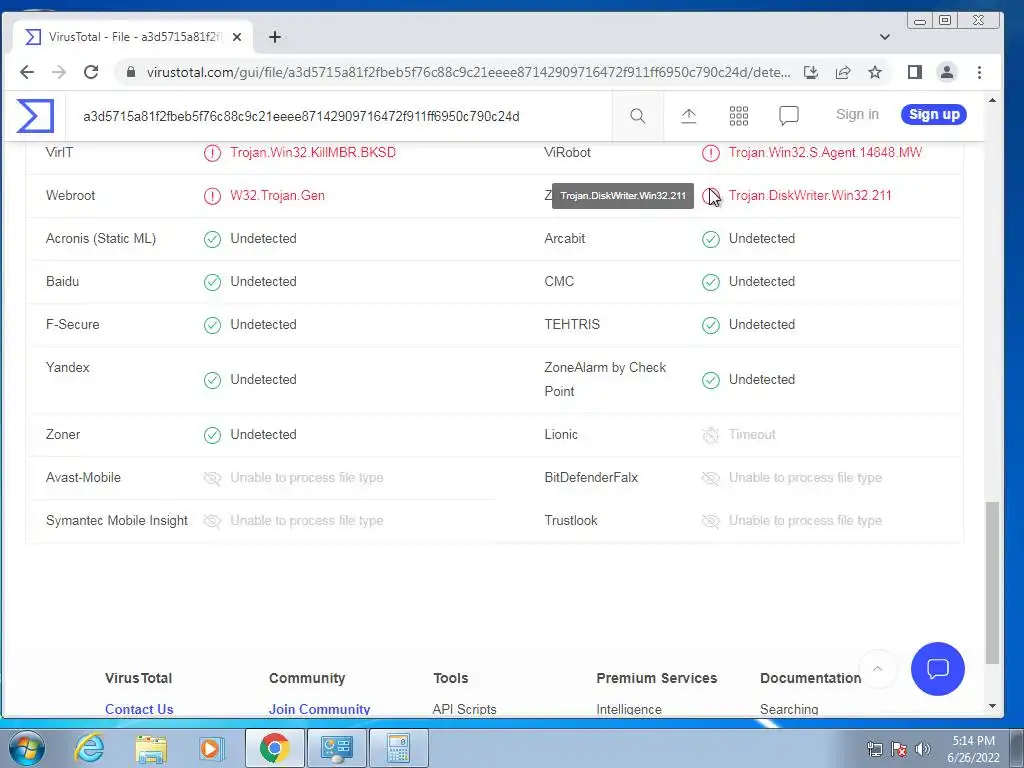
Task: Click the scroll-to-top circle button
Action: 878,669
